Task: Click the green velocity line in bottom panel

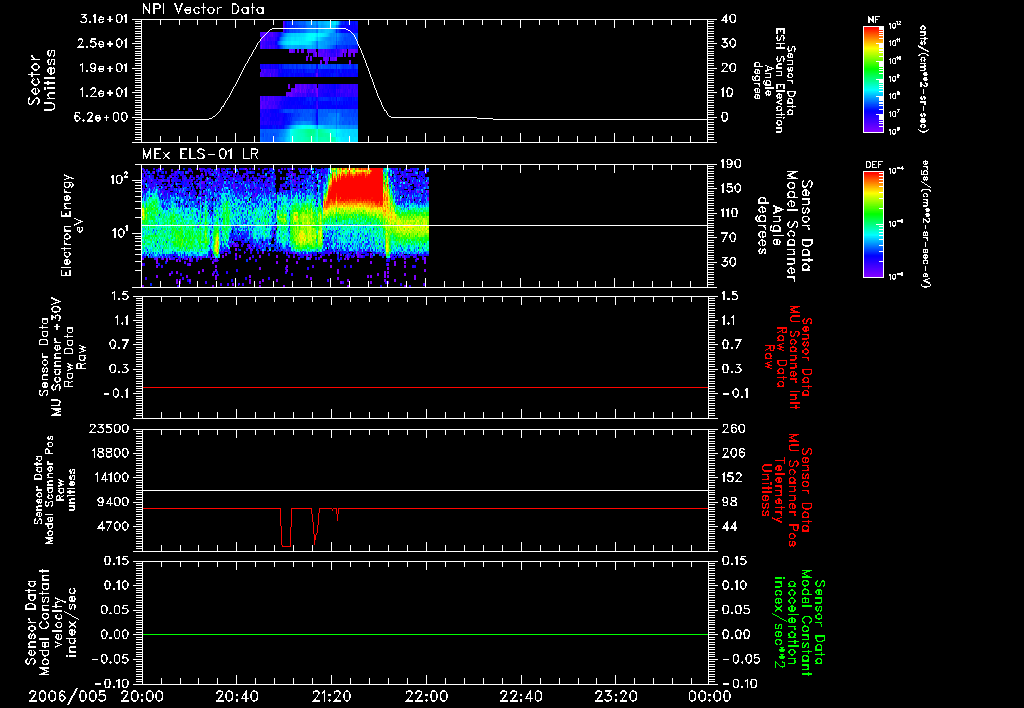Action: pos(425,634)
